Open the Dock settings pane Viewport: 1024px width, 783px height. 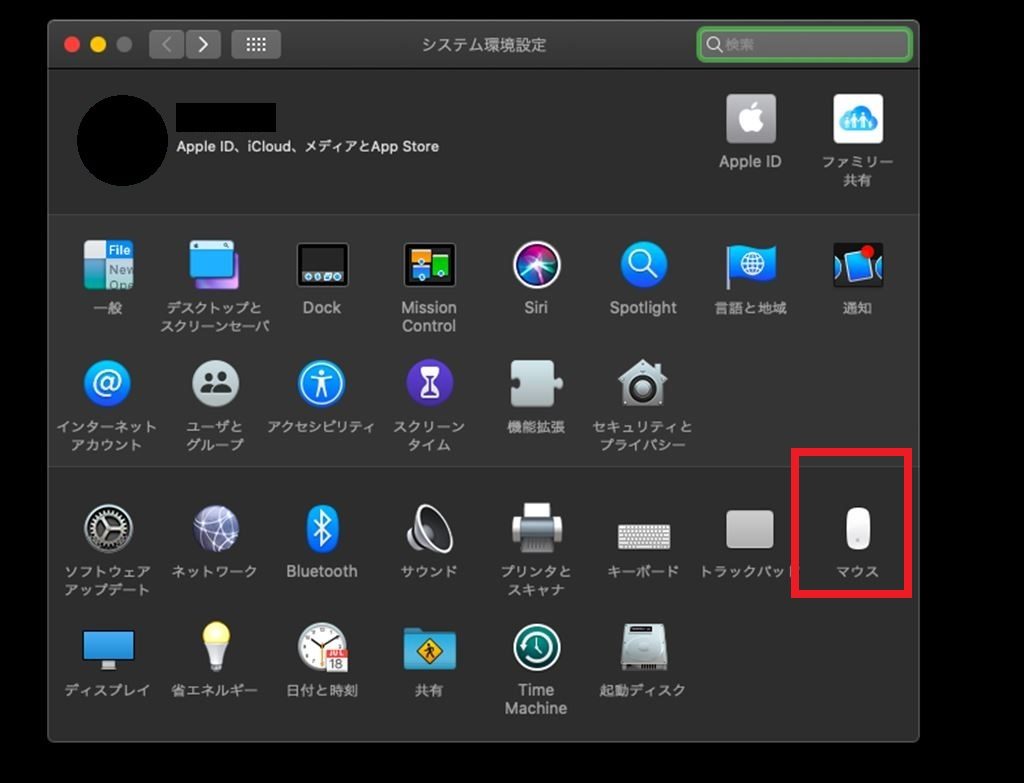click(x=322, y=266)
